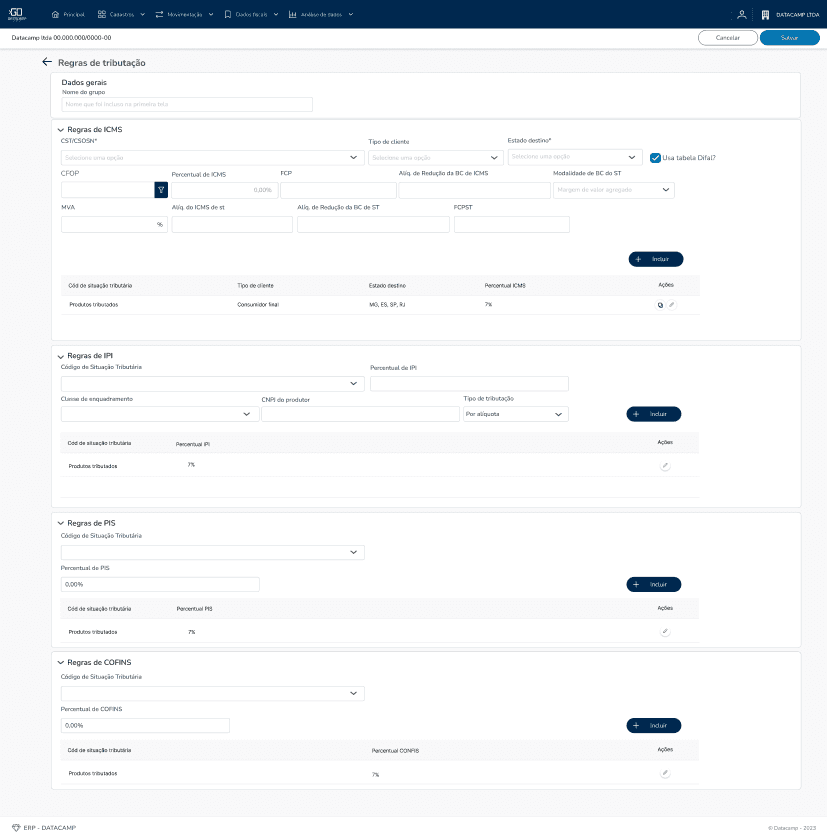The width and height of the screenshot is (827, 839).
Task: Click the MG, ES, SP, RJ cell
Action: tap(387, 304)
